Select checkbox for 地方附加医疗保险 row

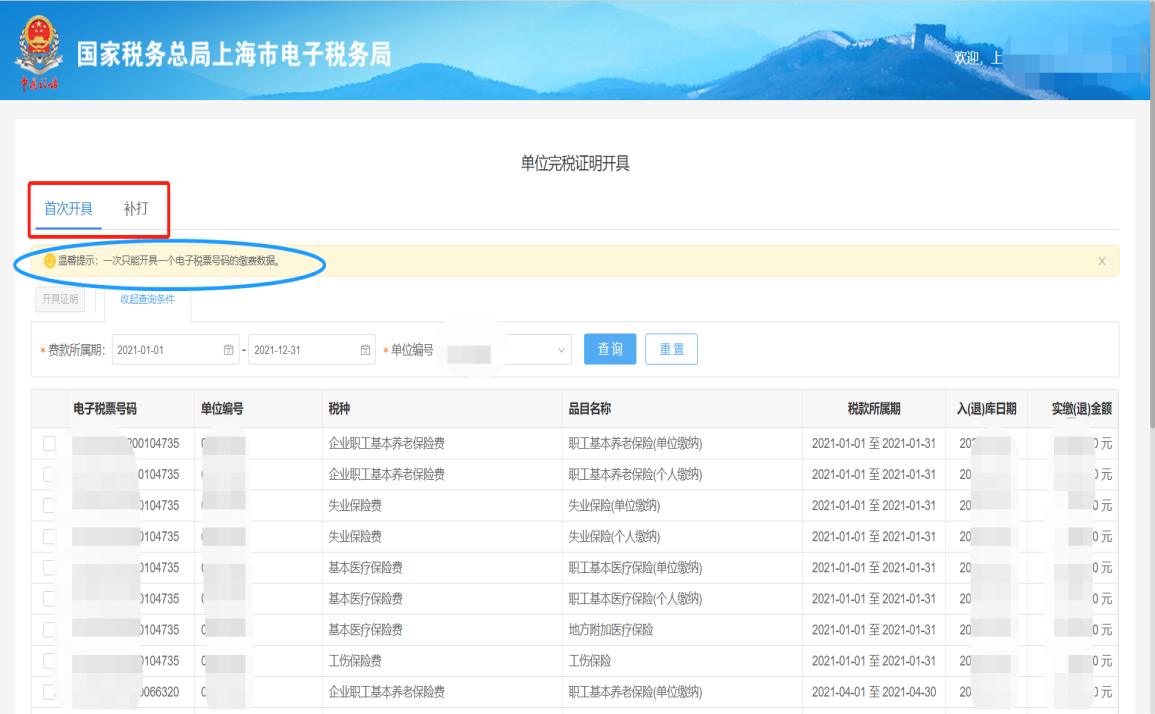point(49,630)
